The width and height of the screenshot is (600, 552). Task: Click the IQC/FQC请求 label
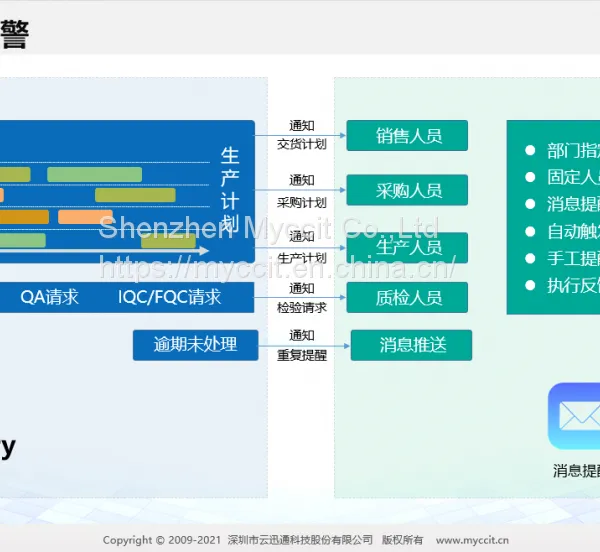(170, 297)
